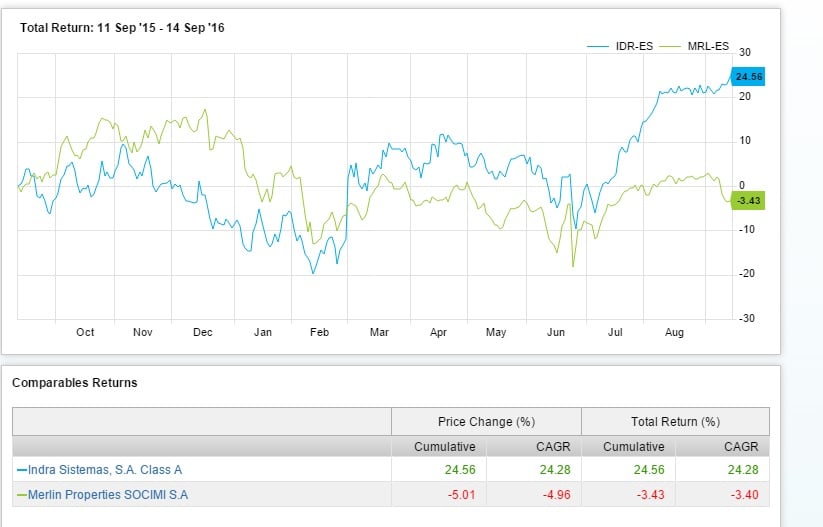Sort by Cumulative under Price Change
The width and height of the screenshot is (823, 527).
(444, 446)
